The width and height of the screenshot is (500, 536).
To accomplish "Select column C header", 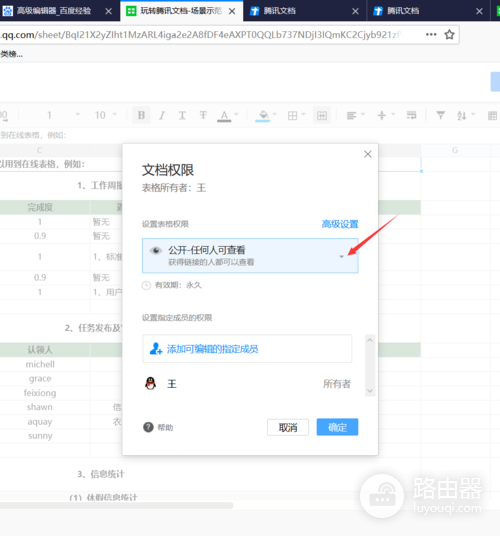I will 40,150.
